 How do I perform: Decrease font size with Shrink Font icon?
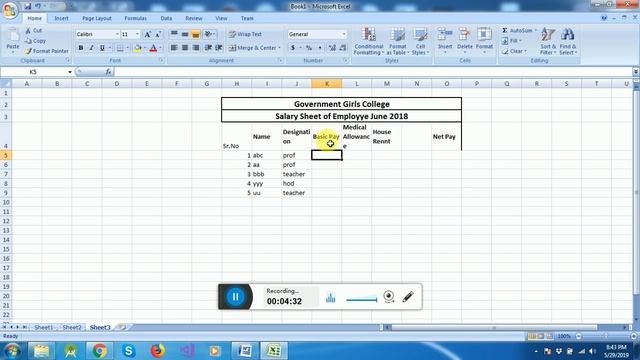click(158, 34)
